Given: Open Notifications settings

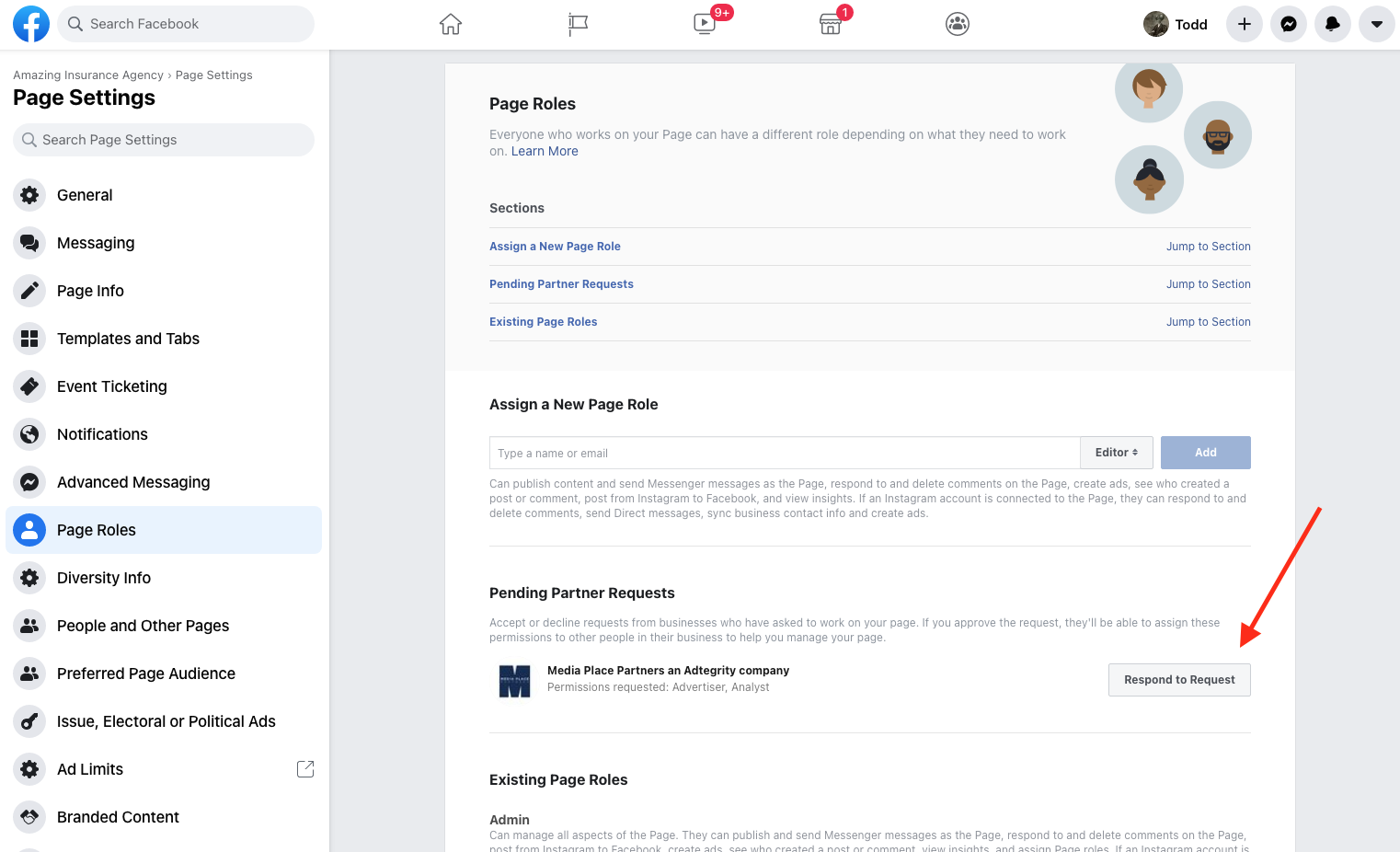Looking at the screenshot, I should pos(164,434).
